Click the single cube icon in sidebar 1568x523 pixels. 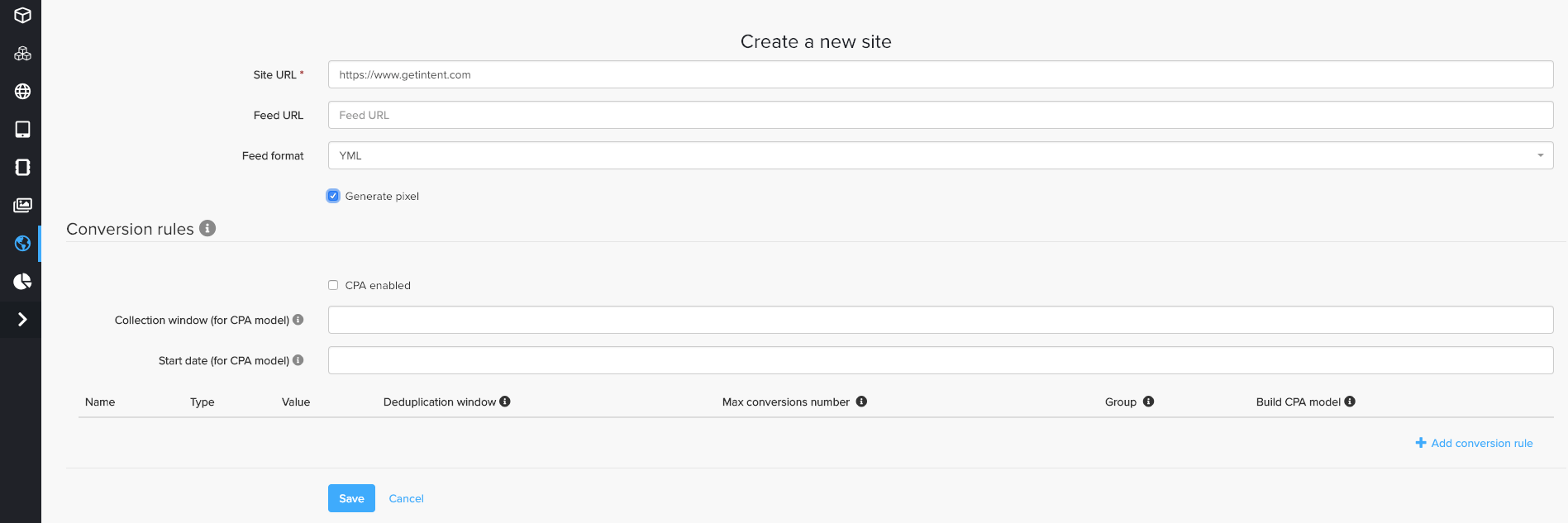click(22, 16)
